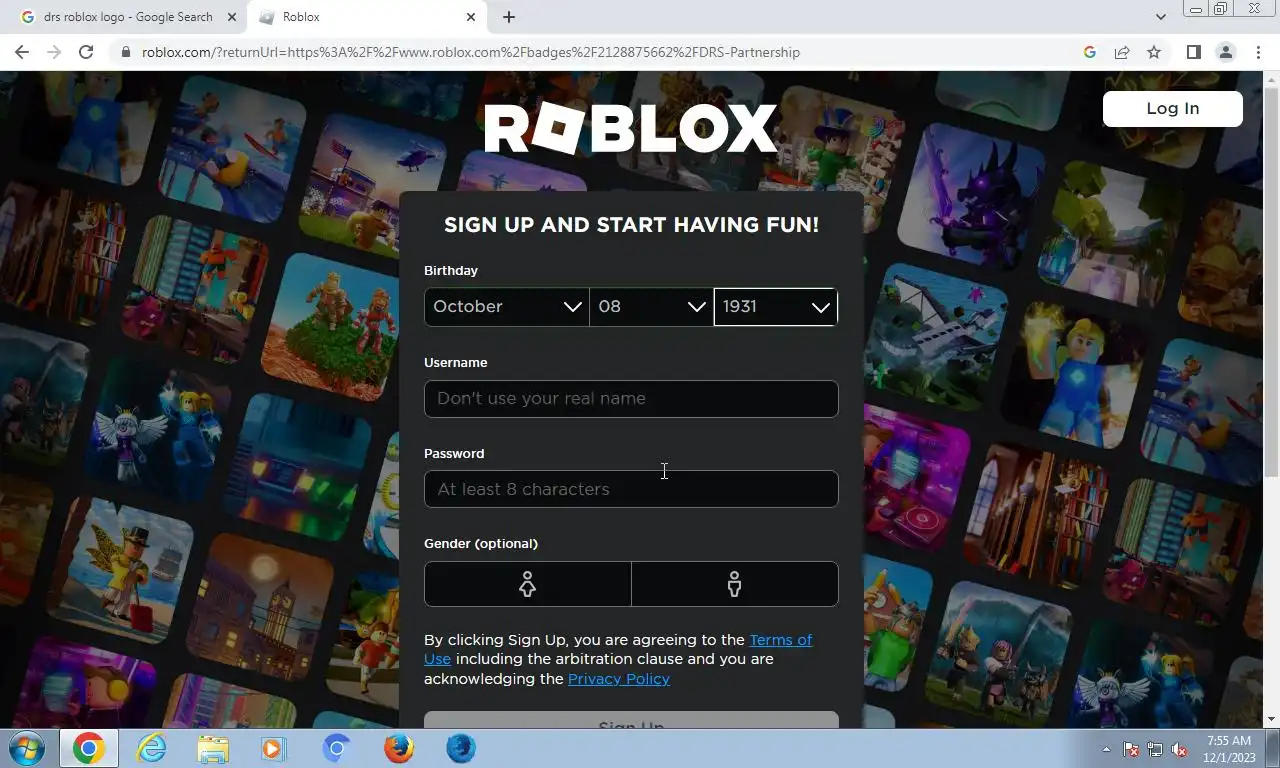Close the Roblox tab
1280x768 pixels.
(x=471, y=17)
